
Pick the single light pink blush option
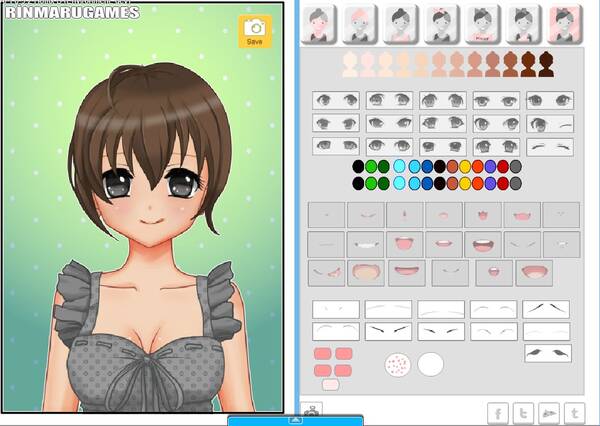tap(330, 384)
